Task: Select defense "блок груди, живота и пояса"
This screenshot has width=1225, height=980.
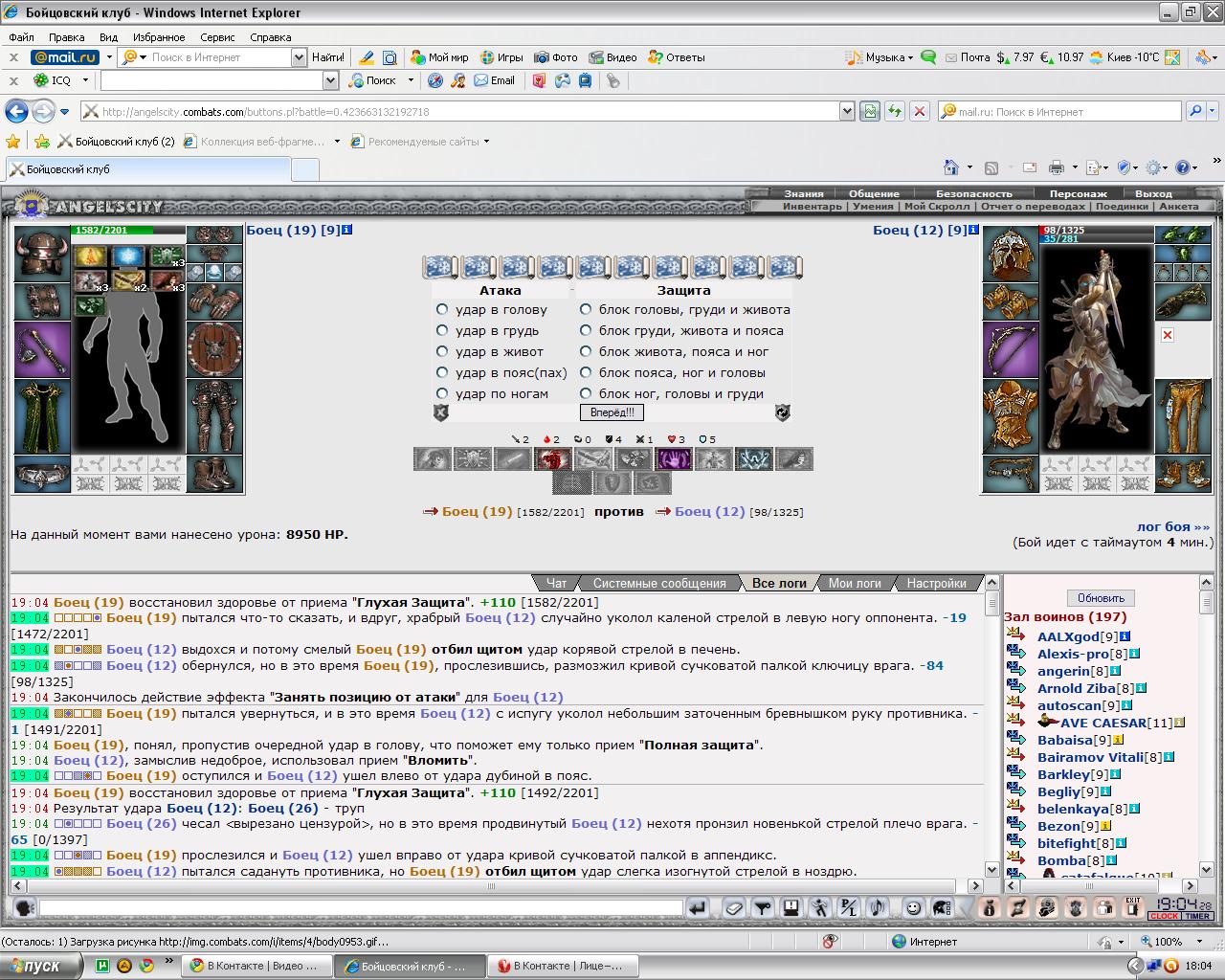Action: point(586,330)
